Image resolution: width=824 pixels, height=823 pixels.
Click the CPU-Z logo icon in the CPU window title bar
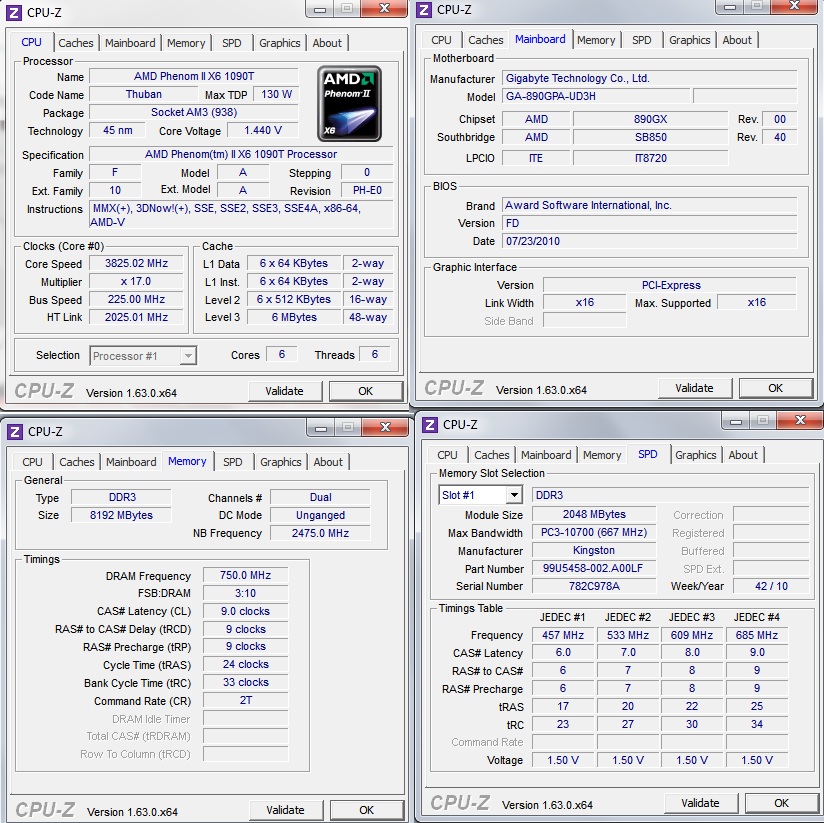14,12
